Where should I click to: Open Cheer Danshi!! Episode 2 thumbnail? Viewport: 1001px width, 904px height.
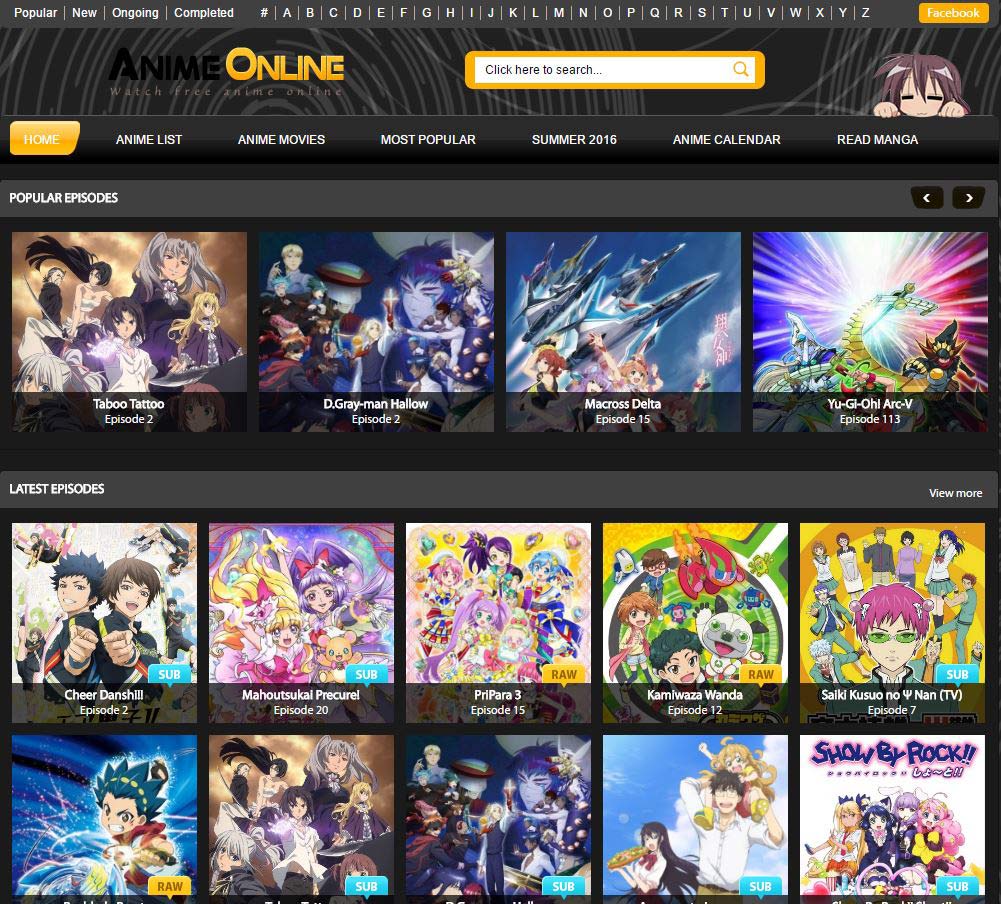tap(104, 622)
